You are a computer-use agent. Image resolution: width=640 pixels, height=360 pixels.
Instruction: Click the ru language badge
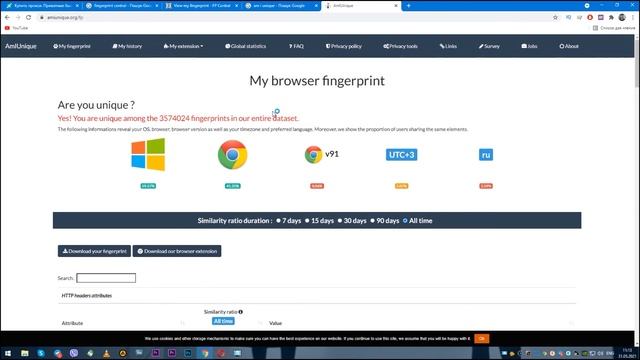click(486, 155)
